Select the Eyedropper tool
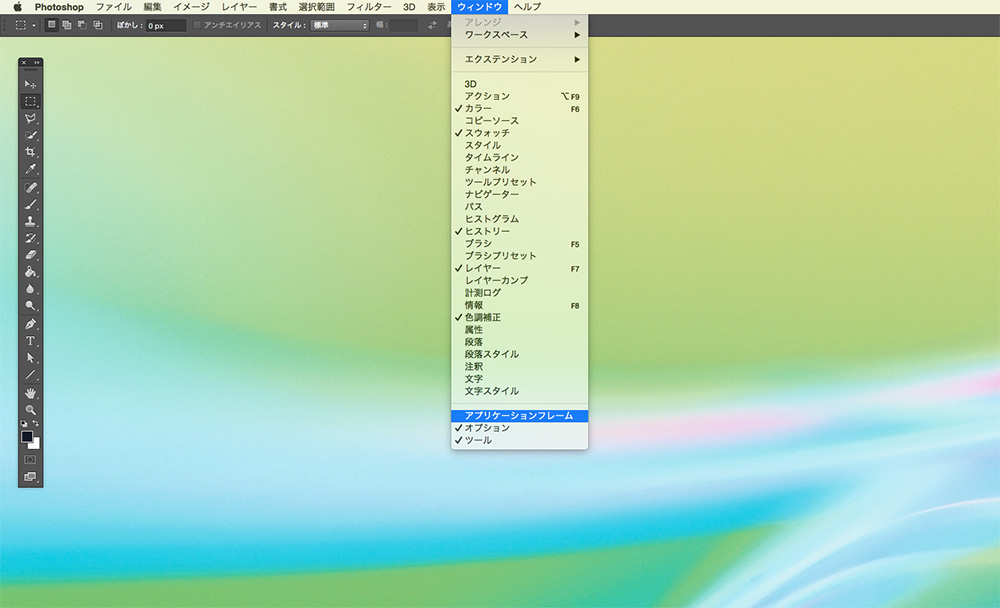The height and width of the screenshot is (608, 1000). pyautogui.click(x=30, y=169)
